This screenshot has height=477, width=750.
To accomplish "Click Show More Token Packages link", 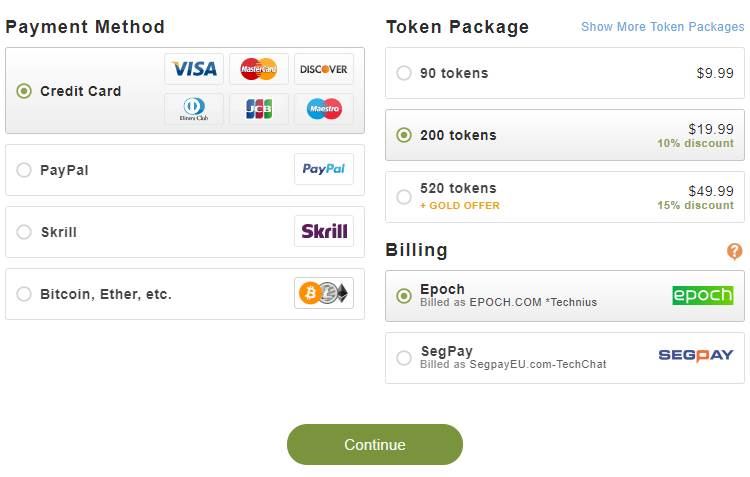I will pyautogui.click(x=662, y=27).
